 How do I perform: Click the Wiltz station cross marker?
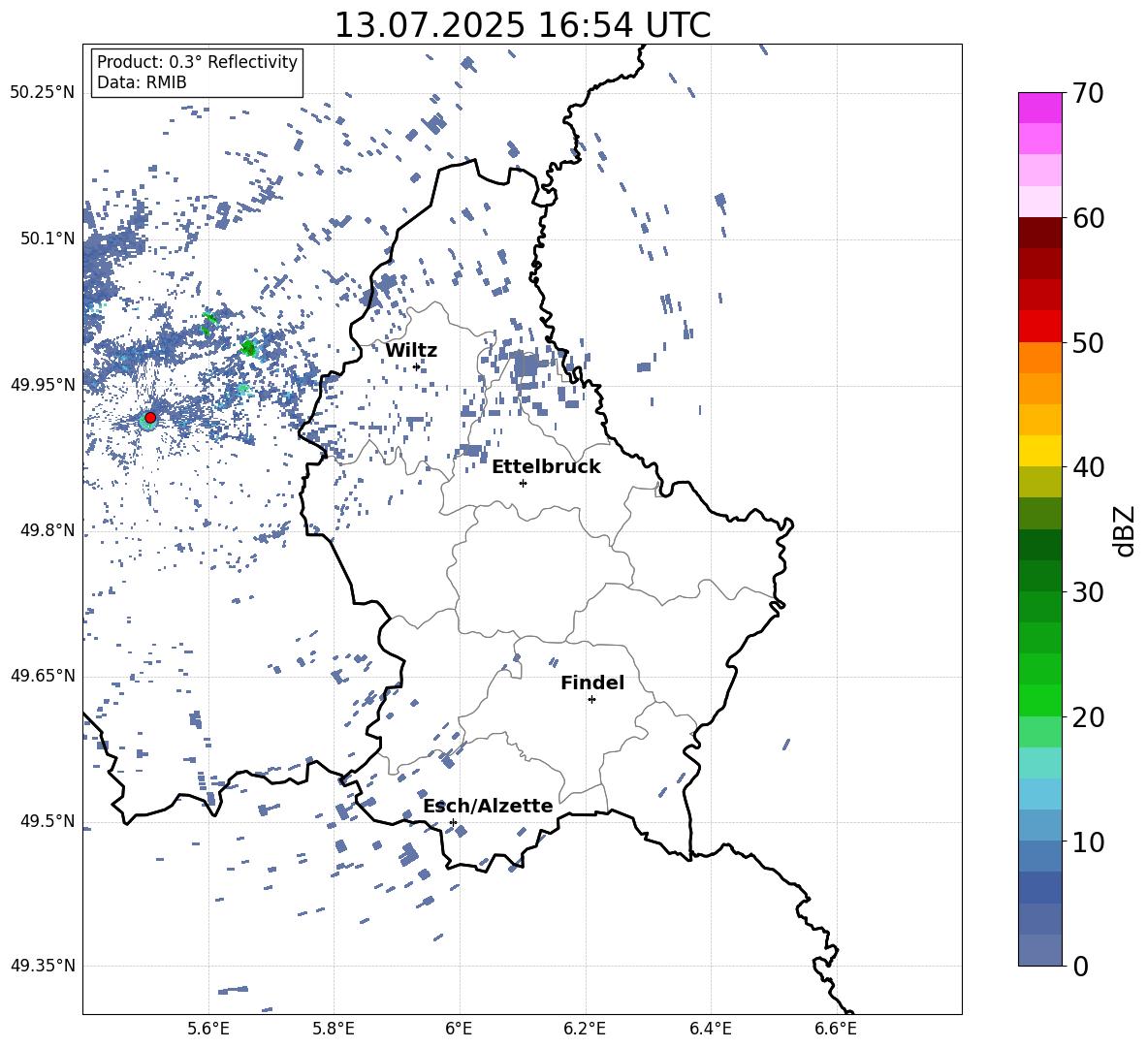417,366
